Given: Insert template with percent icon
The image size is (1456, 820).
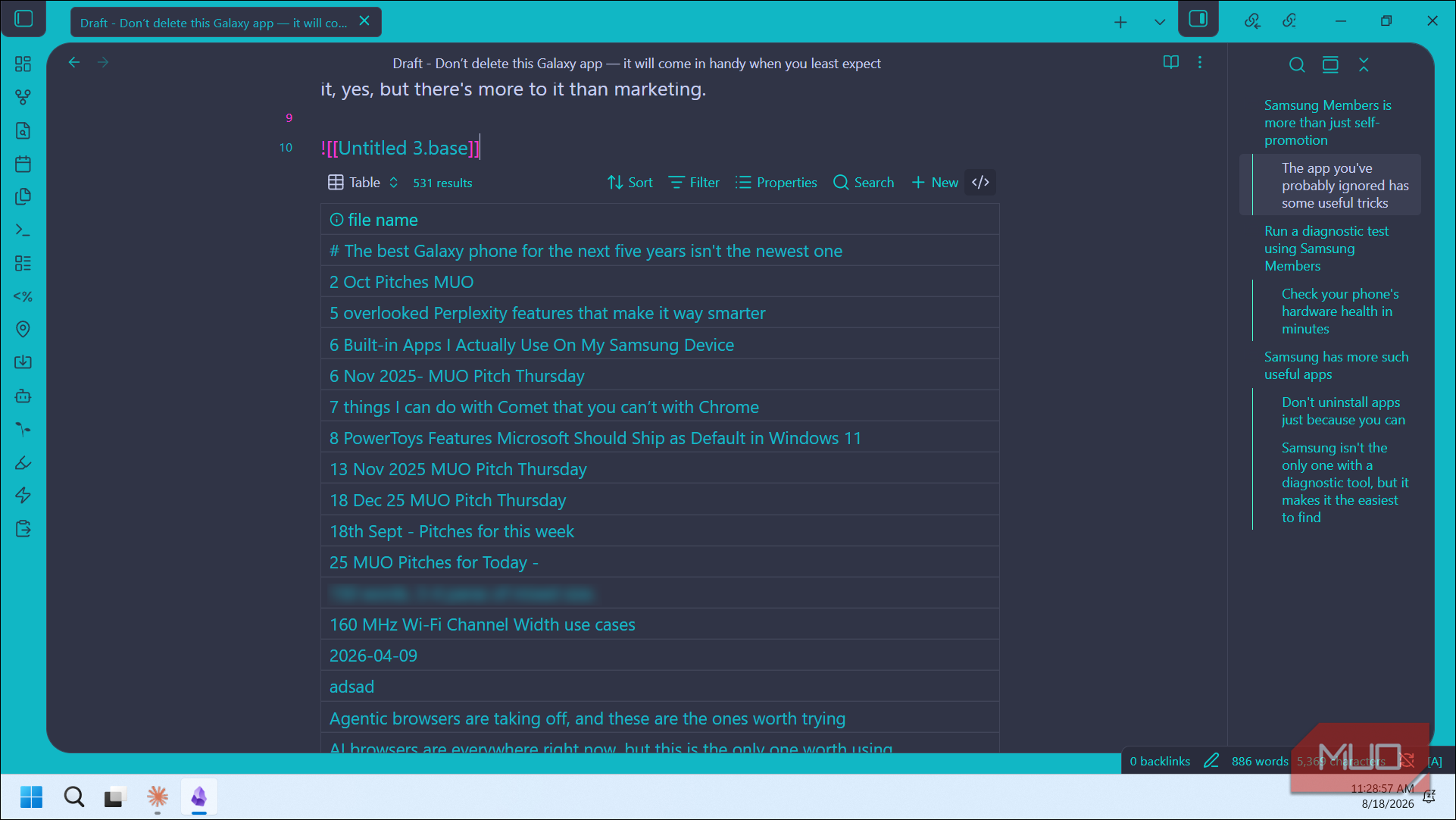Looking at the screenshot, I should (23, 296).
